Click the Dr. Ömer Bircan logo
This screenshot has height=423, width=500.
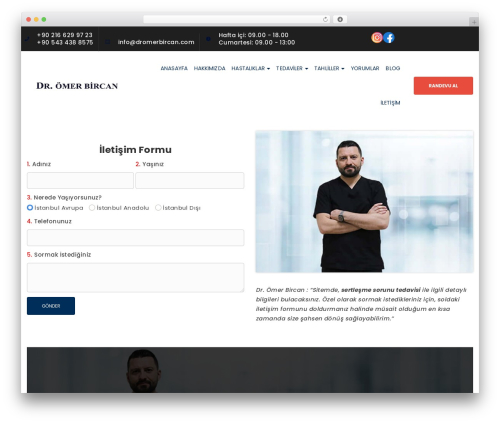[x=77, y=86]
